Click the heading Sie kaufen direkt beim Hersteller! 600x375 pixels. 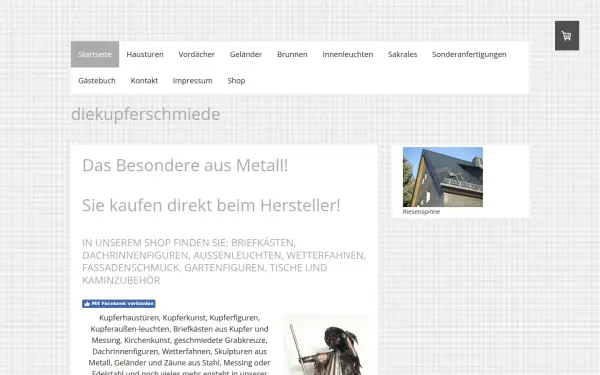(211, 205)
